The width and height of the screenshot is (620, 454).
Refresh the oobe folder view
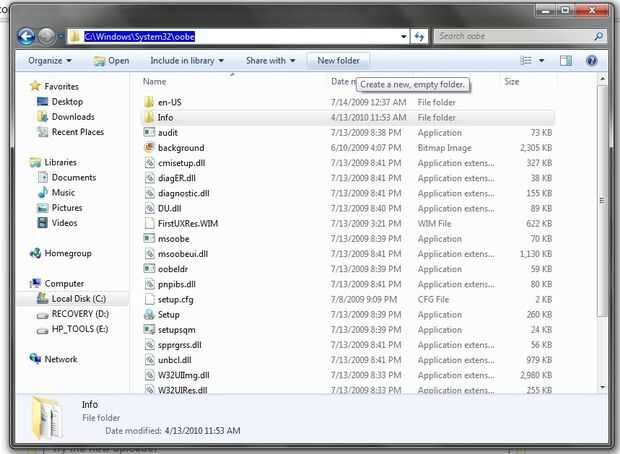[419, 37]
